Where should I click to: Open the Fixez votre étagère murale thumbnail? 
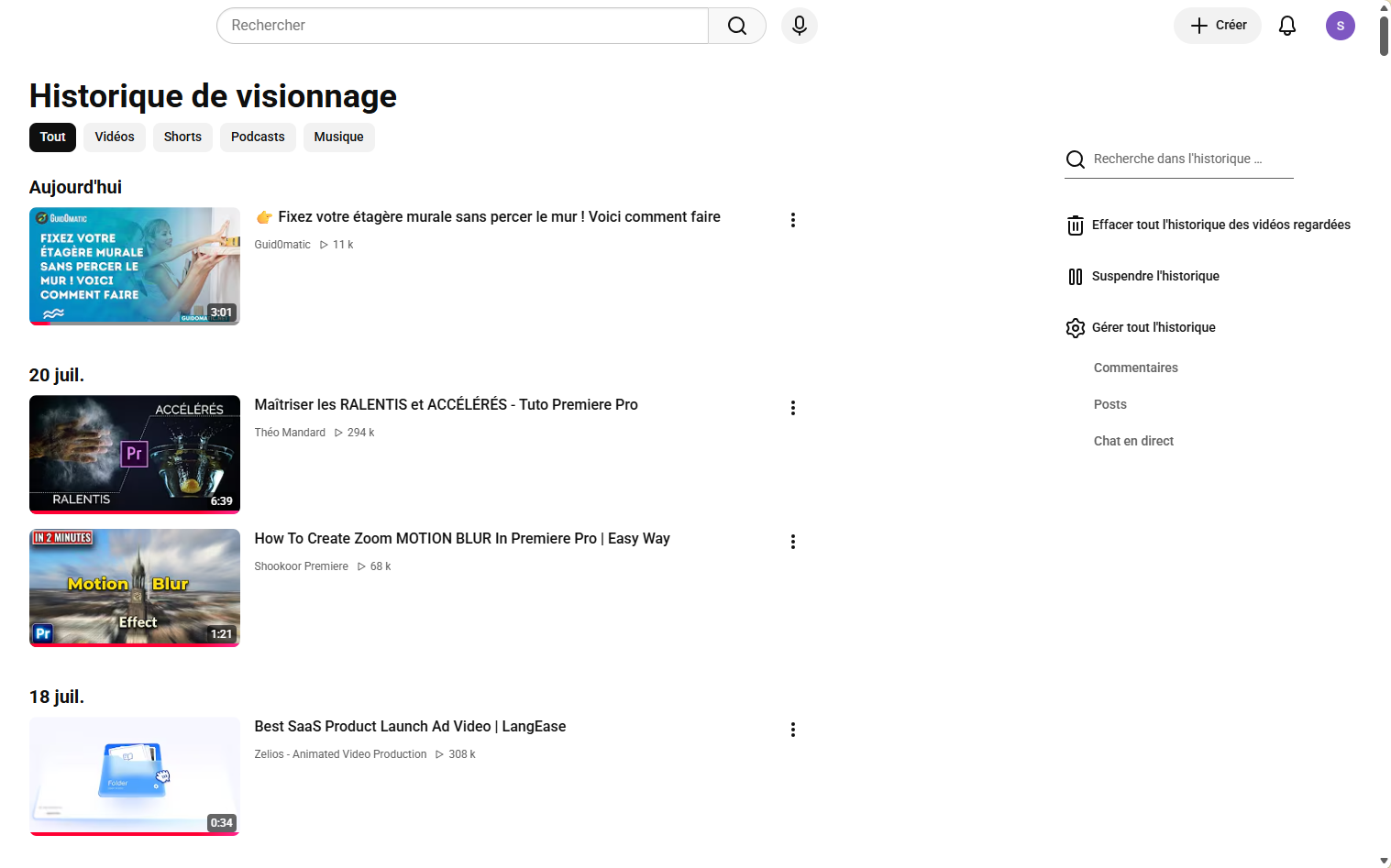[x=135, y=266]
